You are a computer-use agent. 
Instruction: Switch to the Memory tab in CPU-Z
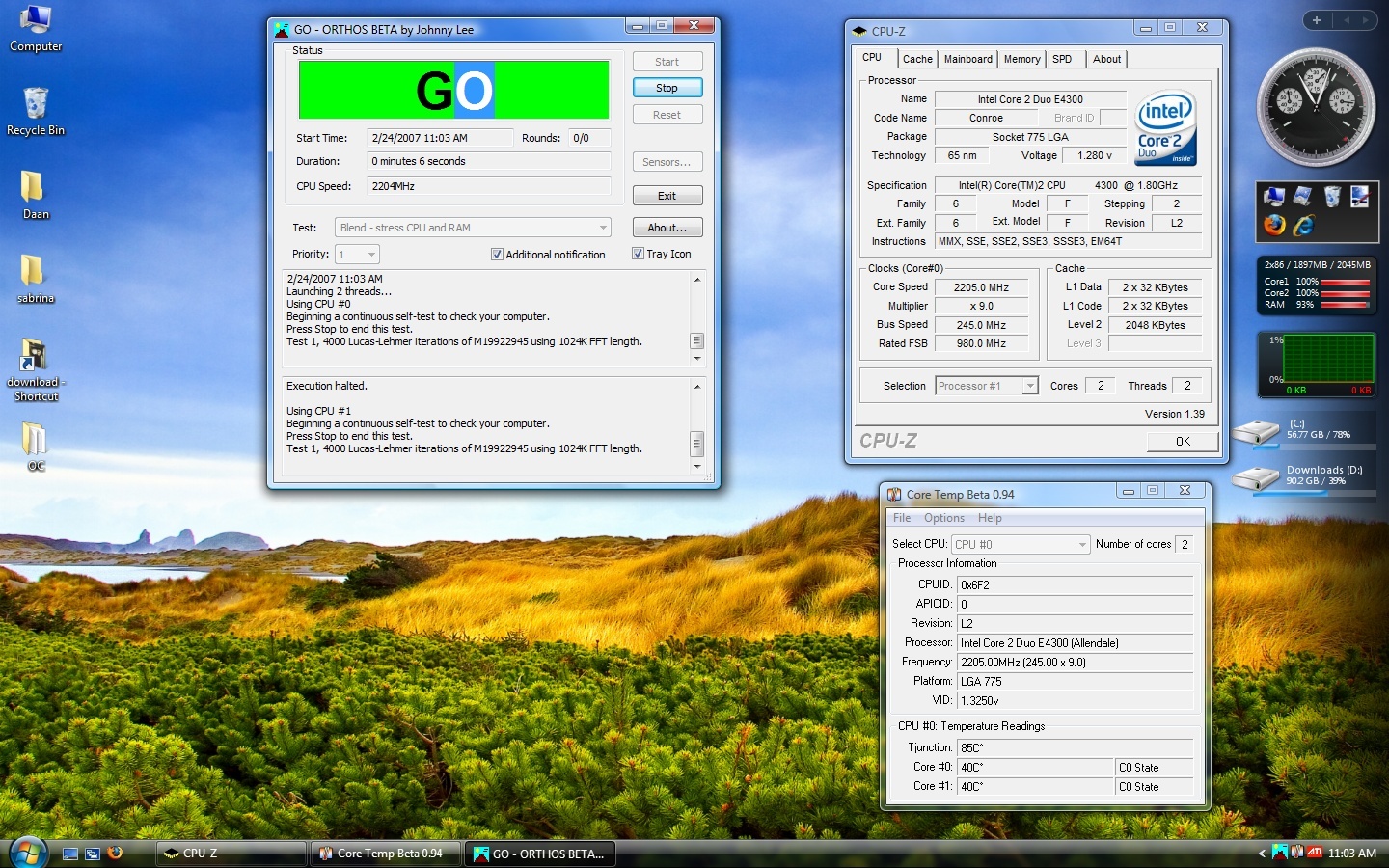tap(1022, 59)
